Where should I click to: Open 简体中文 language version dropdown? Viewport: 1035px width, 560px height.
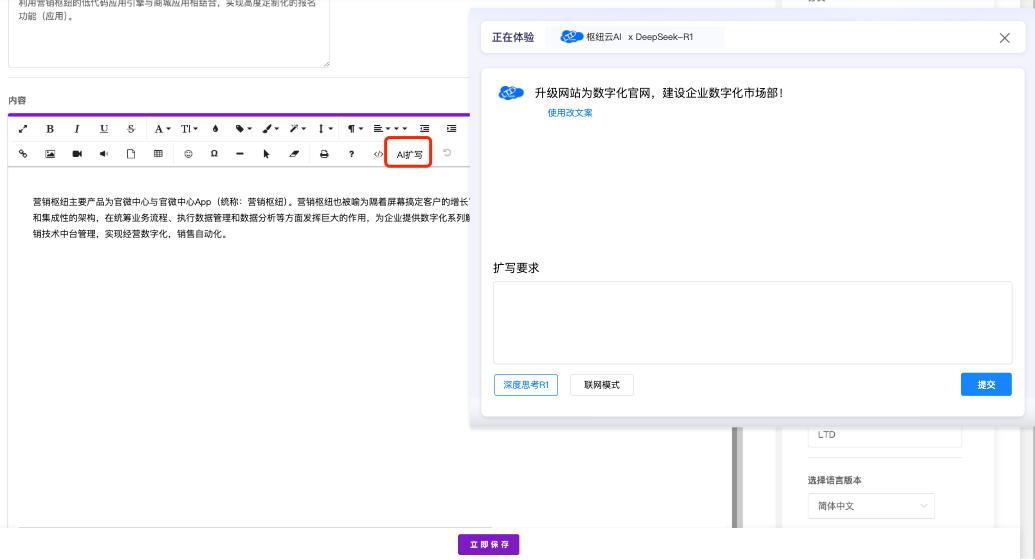tap(871, 506)
